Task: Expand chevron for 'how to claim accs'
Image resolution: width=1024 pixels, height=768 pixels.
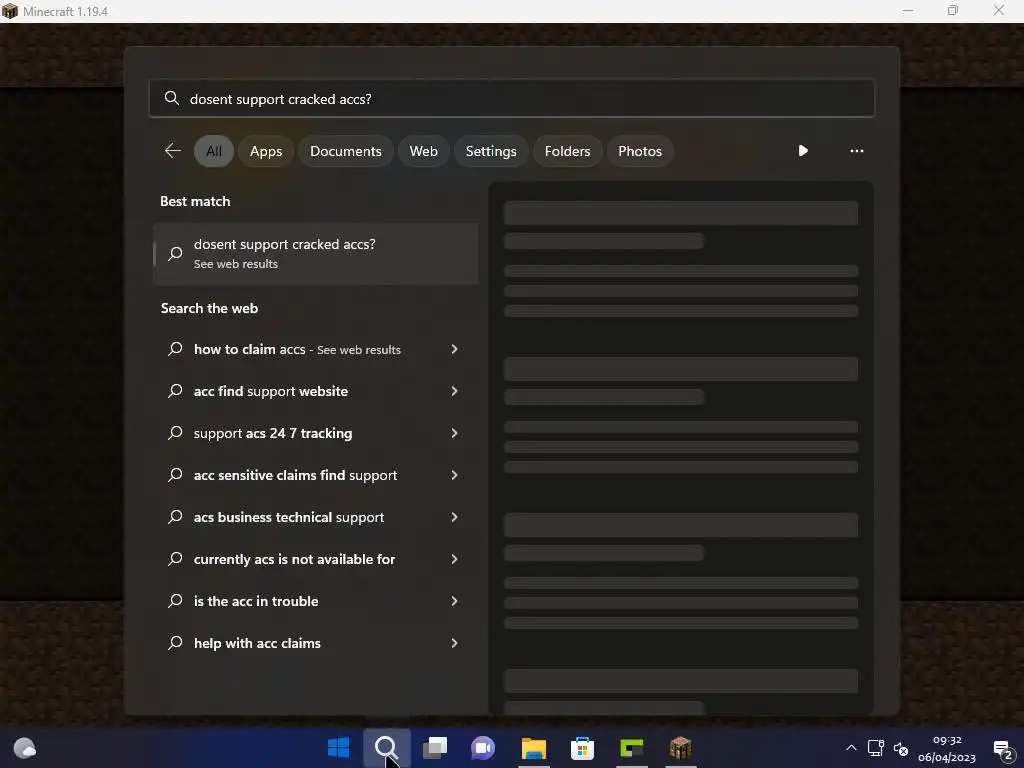Action: 455,349
